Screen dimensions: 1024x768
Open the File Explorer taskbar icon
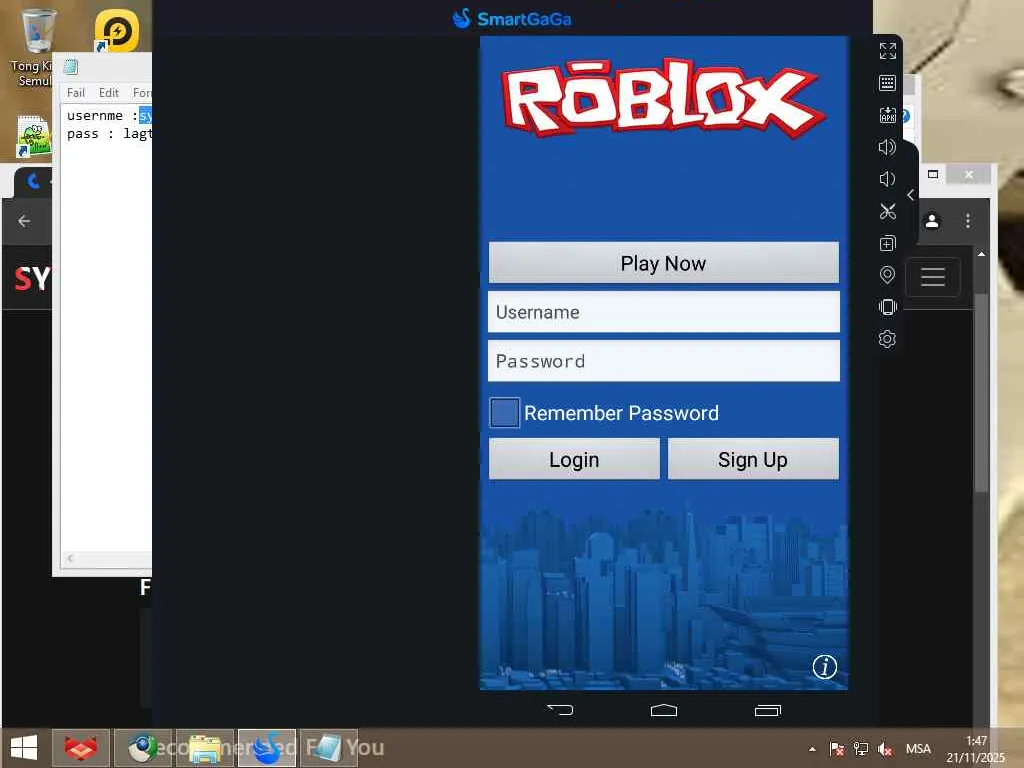(204, 748)
